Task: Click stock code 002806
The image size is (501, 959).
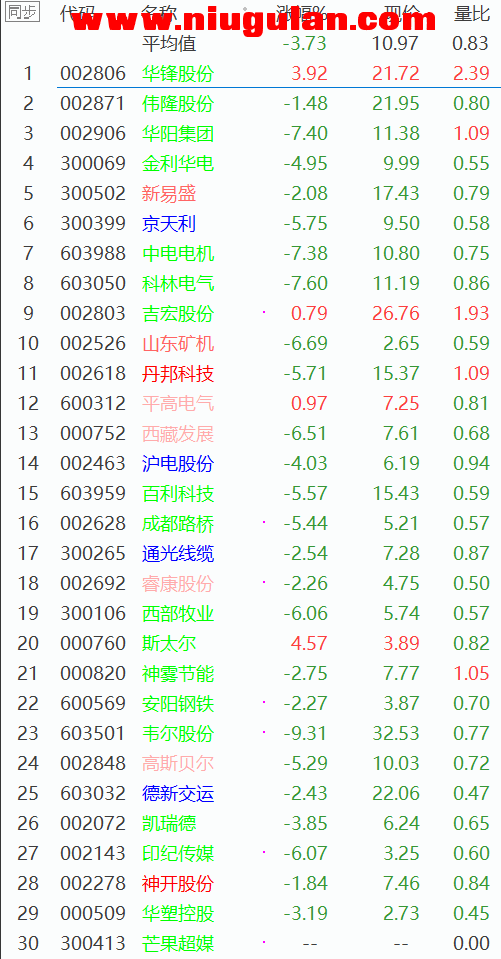Action: pyautogui.click(x=93, y=73)
